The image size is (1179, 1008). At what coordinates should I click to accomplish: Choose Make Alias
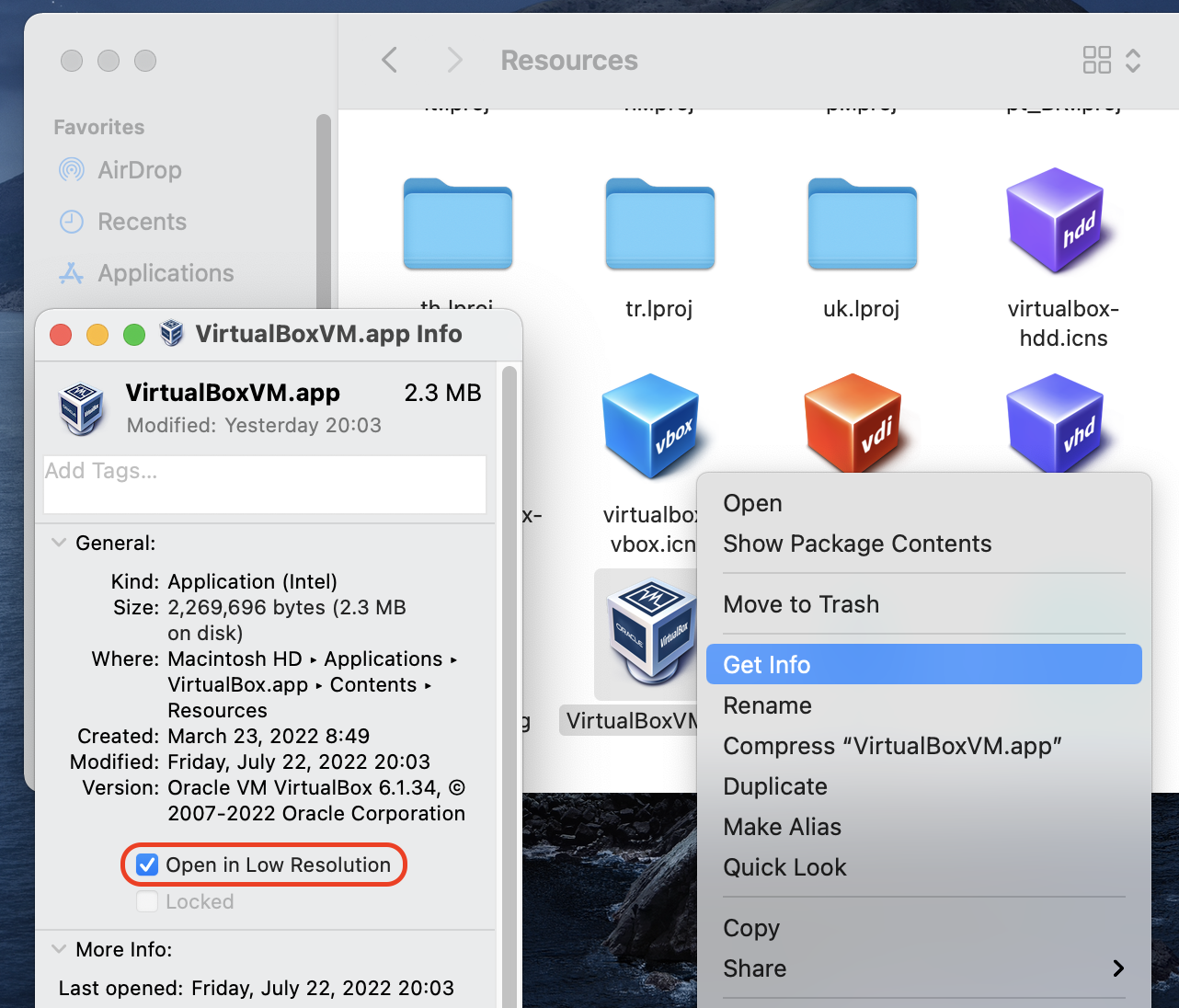[923, 827]
